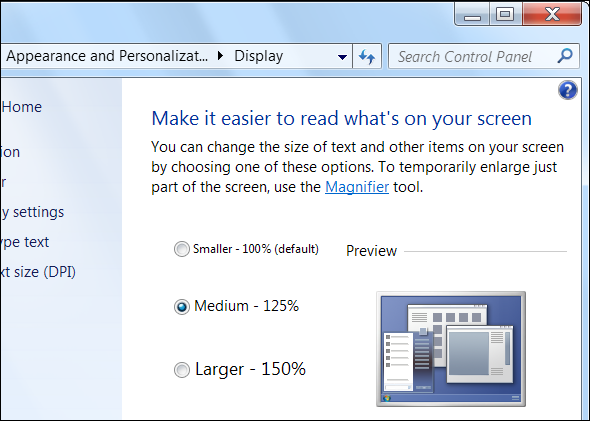Maximize the Display window

505,14
